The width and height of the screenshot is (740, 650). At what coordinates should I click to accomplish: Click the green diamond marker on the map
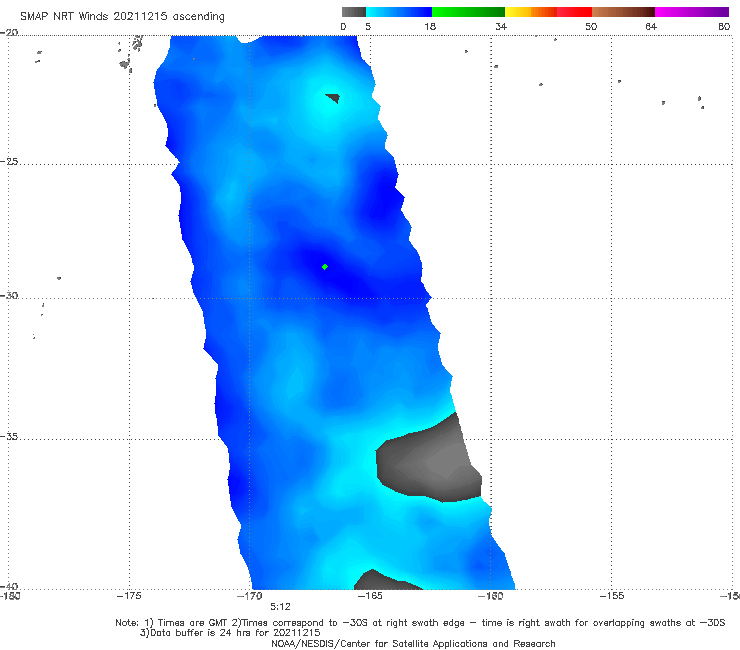tap(325, 267)
